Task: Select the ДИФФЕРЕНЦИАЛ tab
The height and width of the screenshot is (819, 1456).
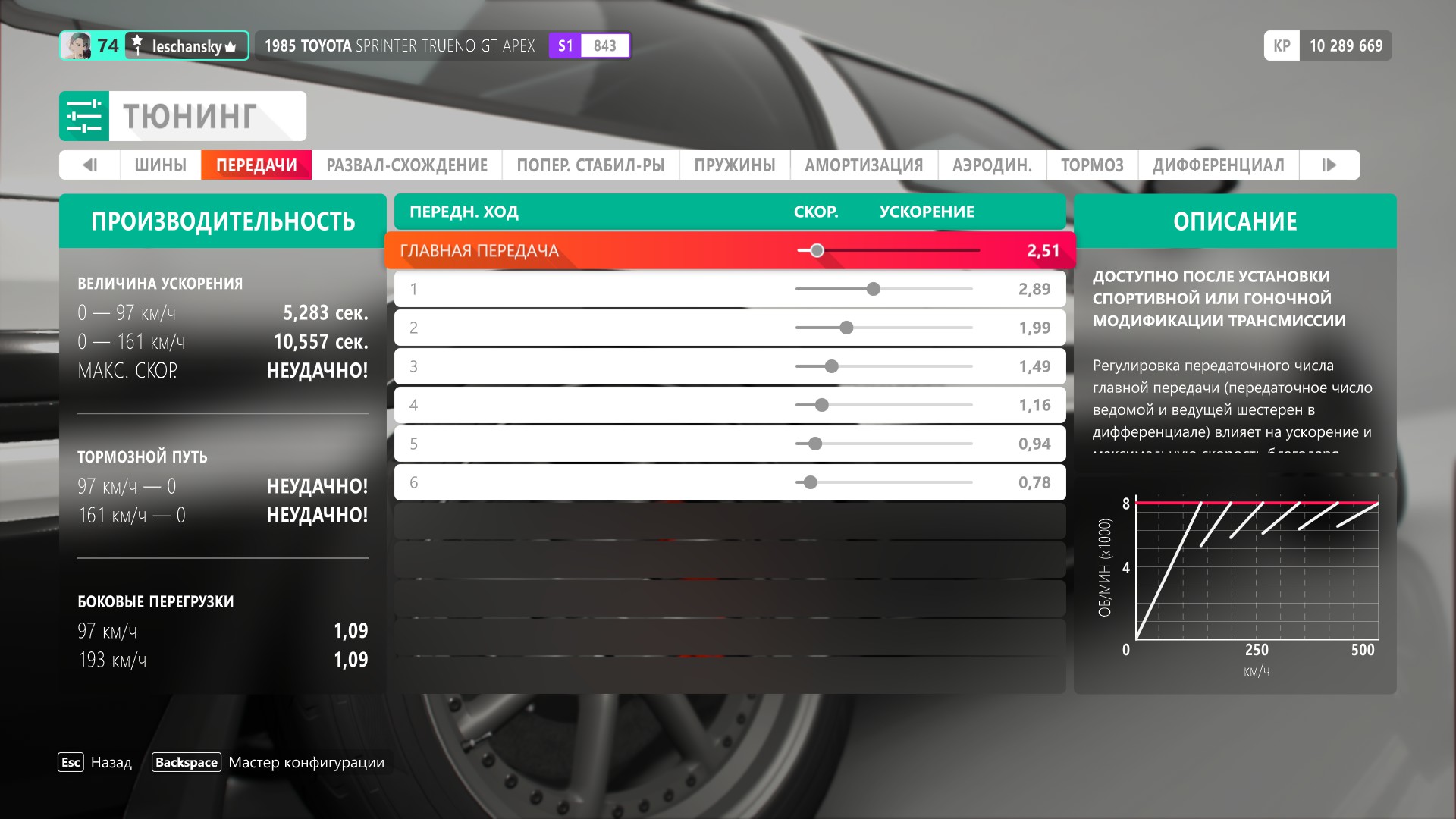Action: coord(1218,165)
